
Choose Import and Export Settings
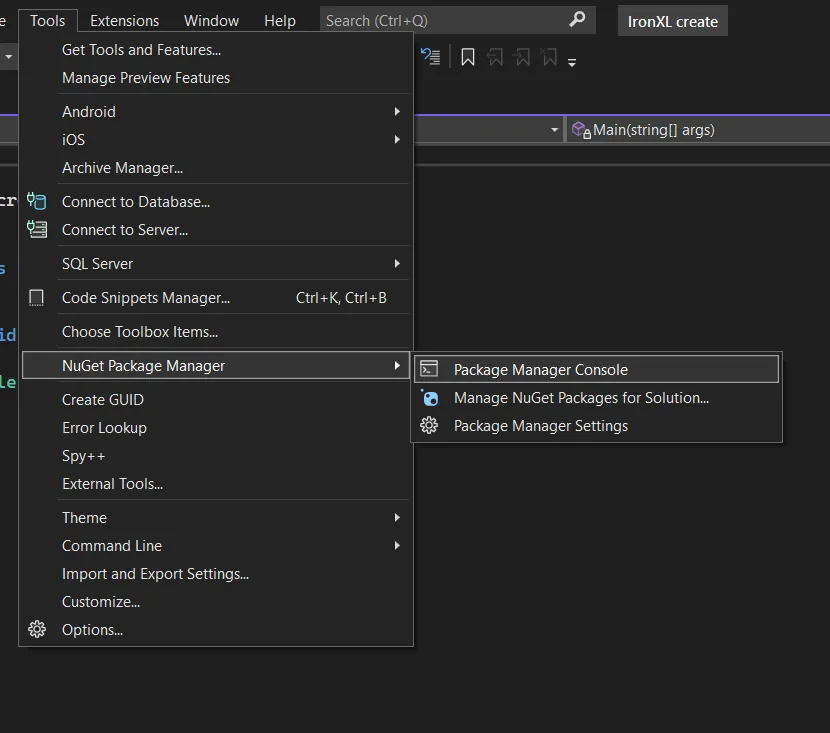tap(155, 574)
